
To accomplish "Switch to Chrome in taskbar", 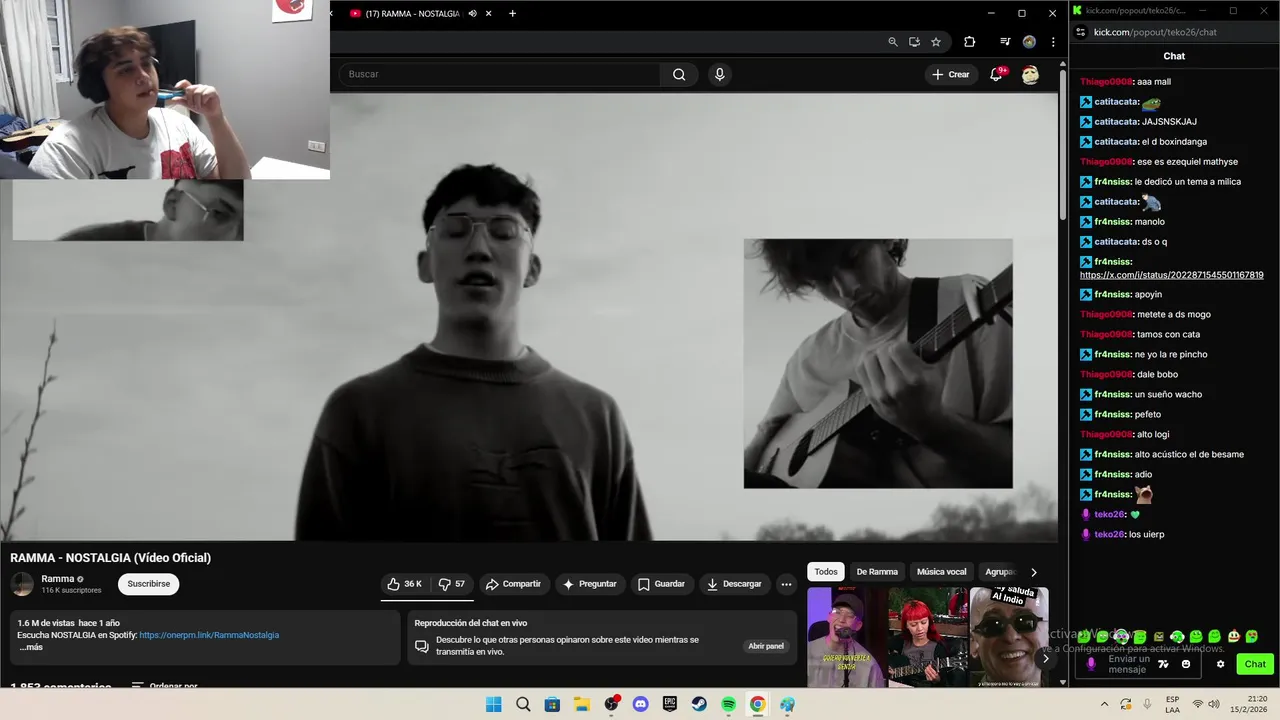I will [x=758, y=704].
